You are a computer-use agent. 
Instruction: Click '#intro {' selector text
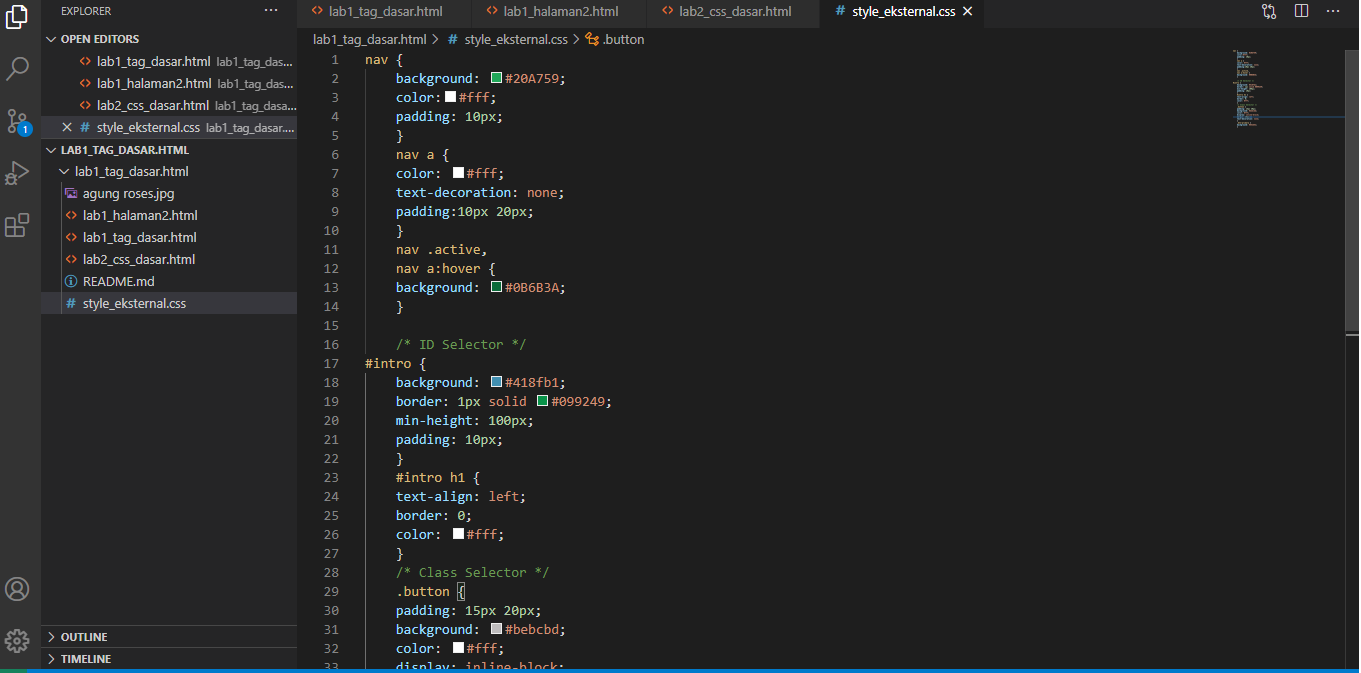tap(396, 363)
